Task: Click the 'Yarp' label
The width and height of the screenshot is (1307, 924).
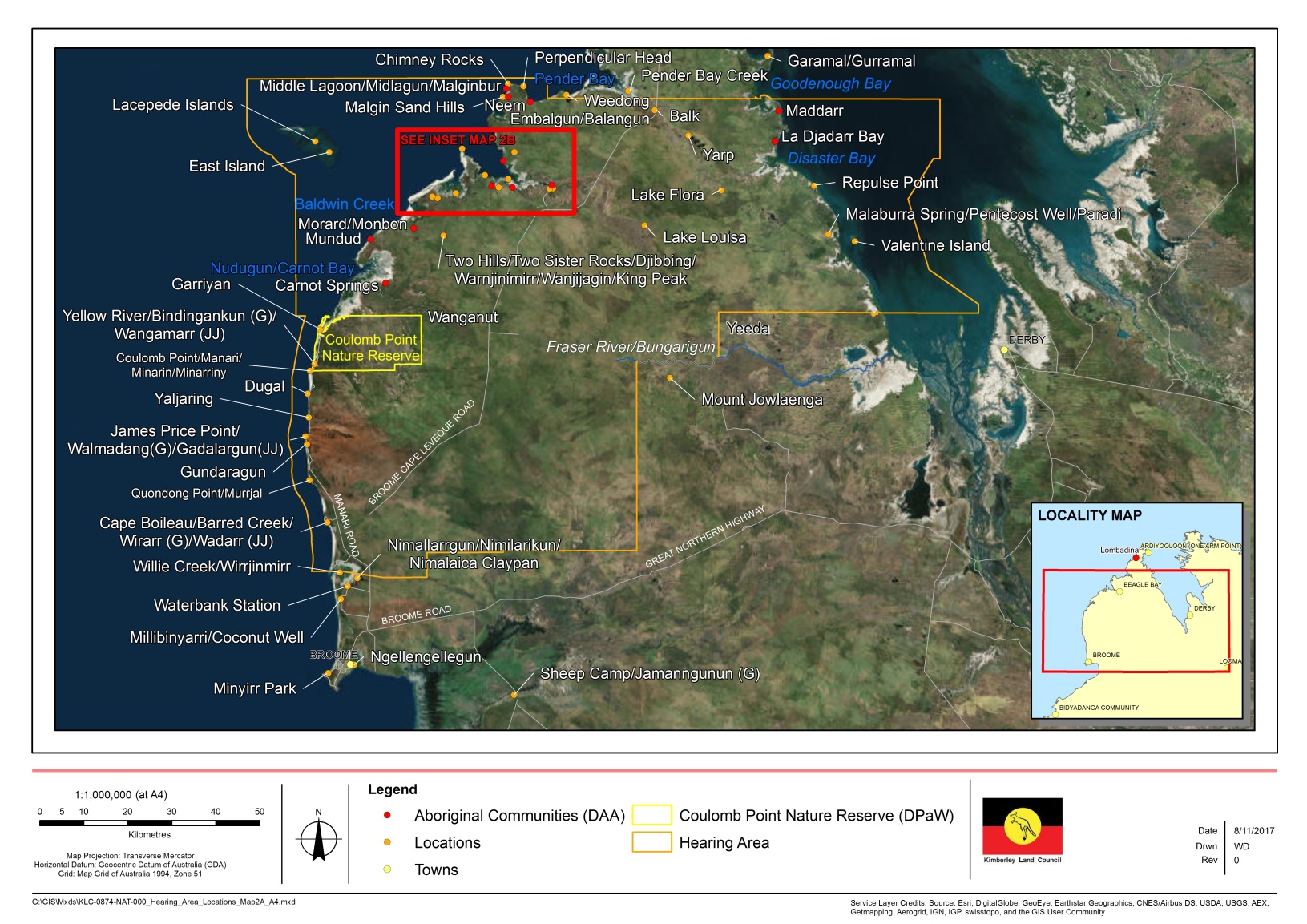Action: click(718, 155)
